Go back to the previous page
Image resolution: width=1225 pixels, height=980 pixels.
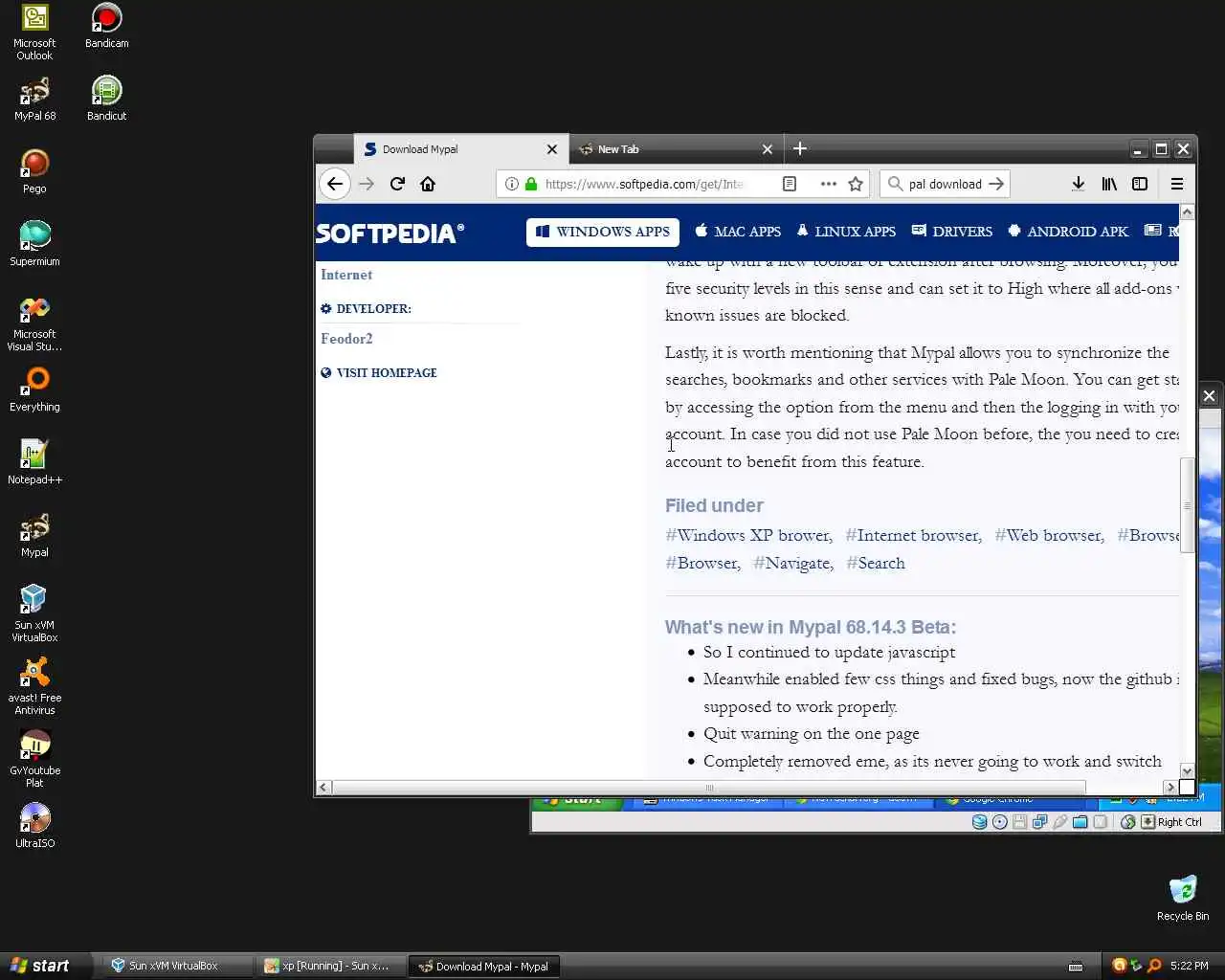pyautogui.click(x=334, y=184)
